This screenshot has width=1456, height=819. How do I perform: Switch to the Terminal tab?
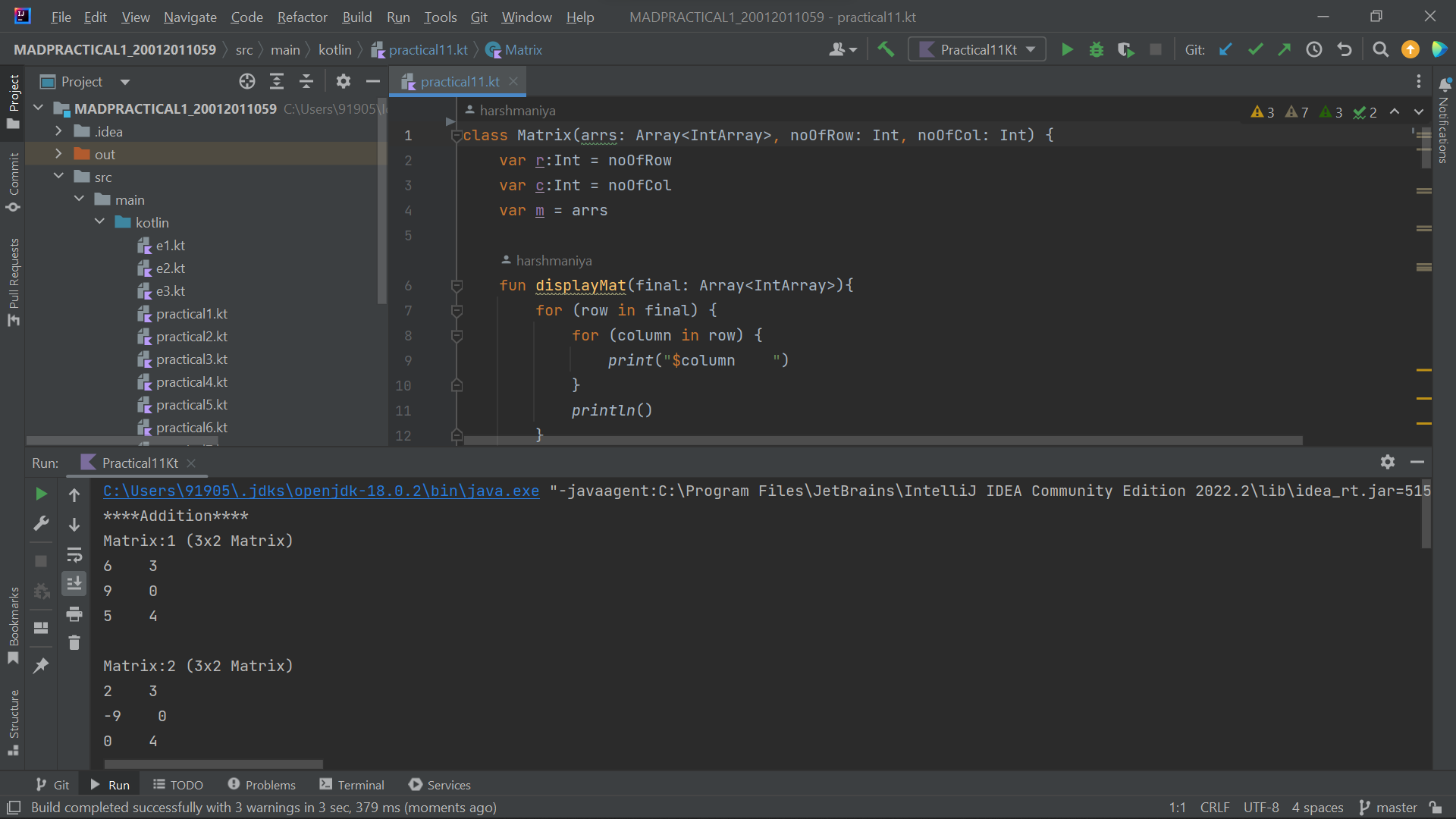[x=352, y=785]
